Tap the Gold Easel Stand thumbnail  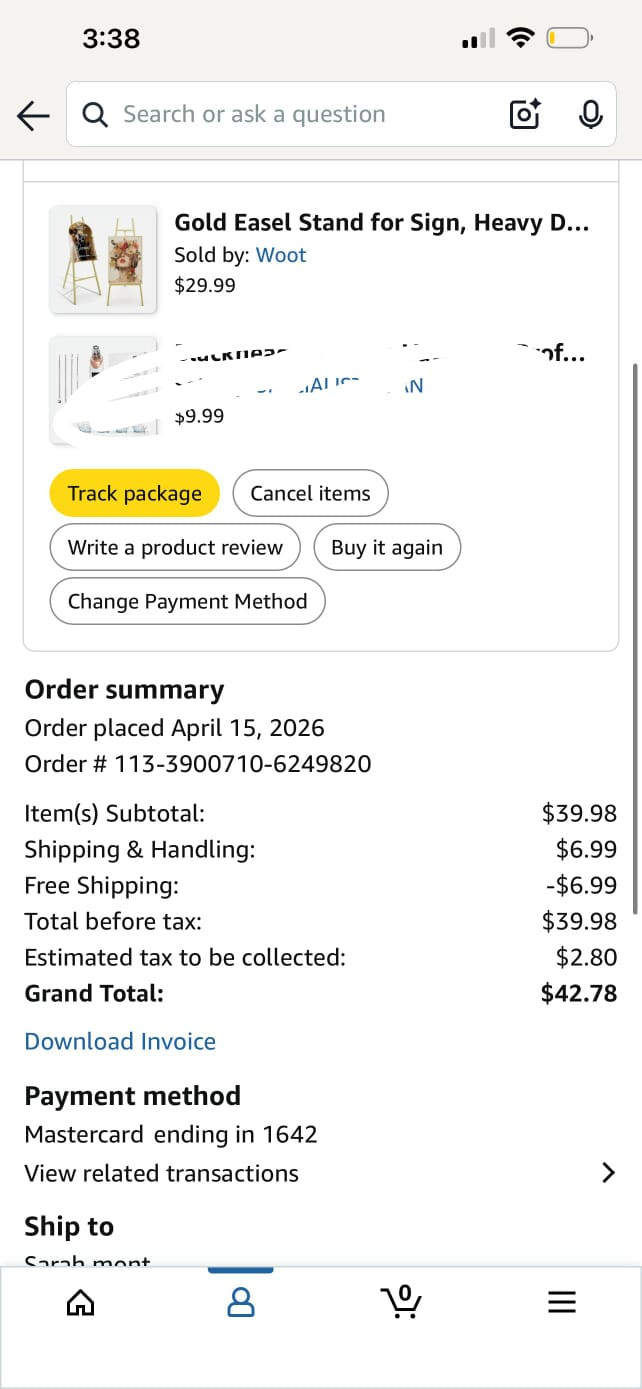(x=103, y=259)
